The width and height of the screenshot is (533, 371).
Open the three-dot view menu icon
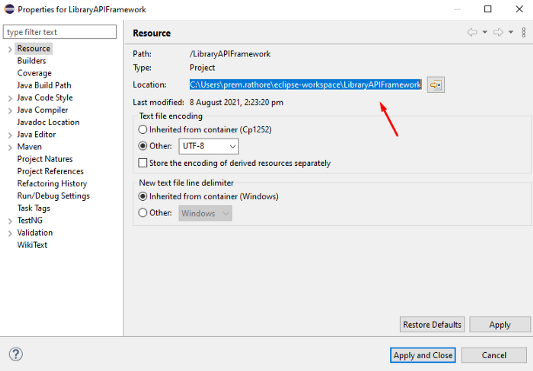click(x=523, y=32)
